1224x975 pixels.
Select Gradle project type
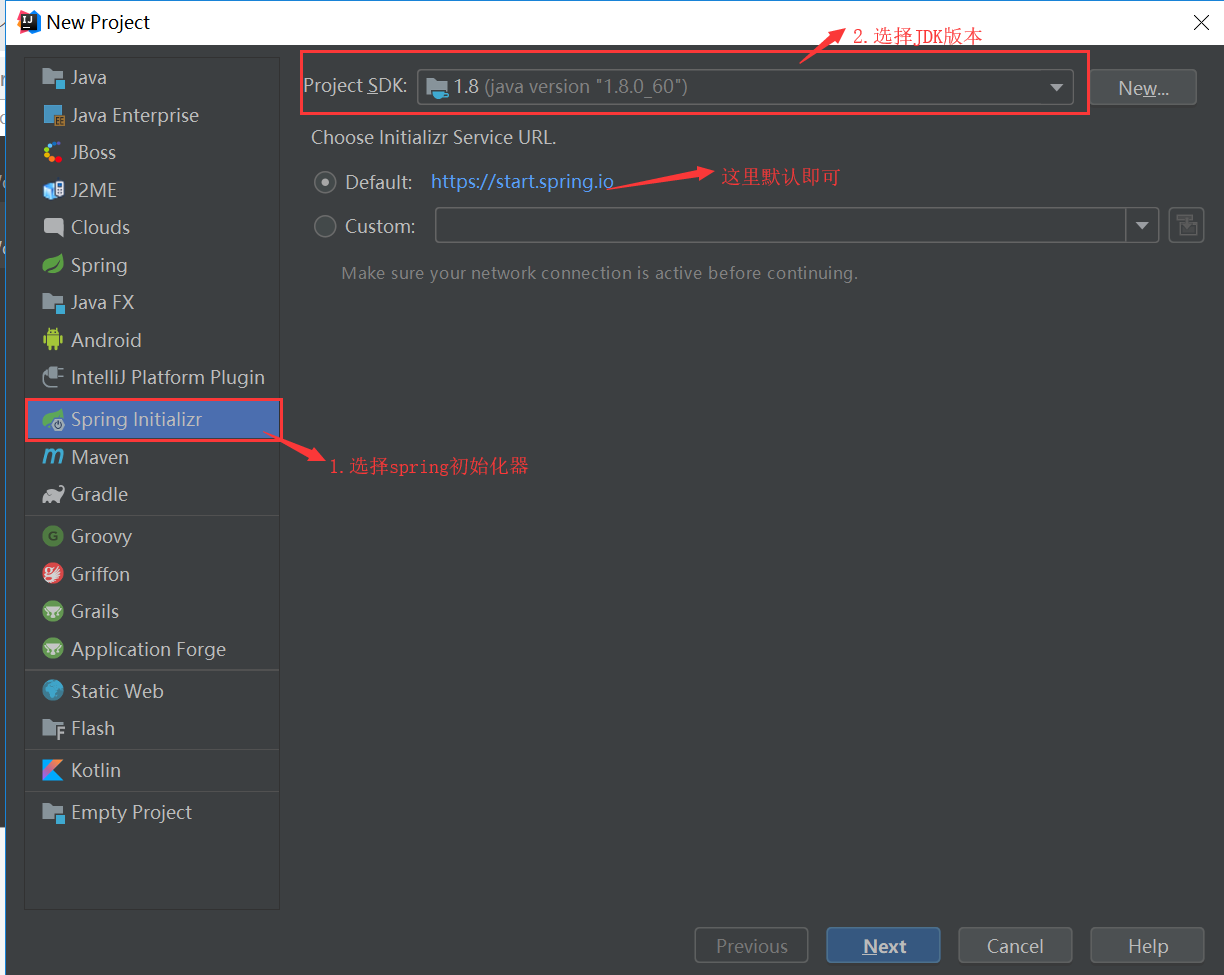click(x=152, y=494)
